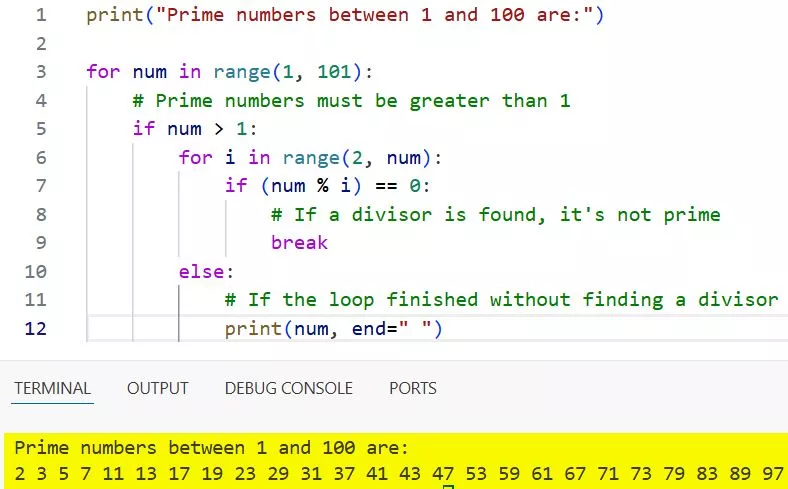Open the DEBUG CONSOLE tab
The image size is (788, 489).
[288, 388]
